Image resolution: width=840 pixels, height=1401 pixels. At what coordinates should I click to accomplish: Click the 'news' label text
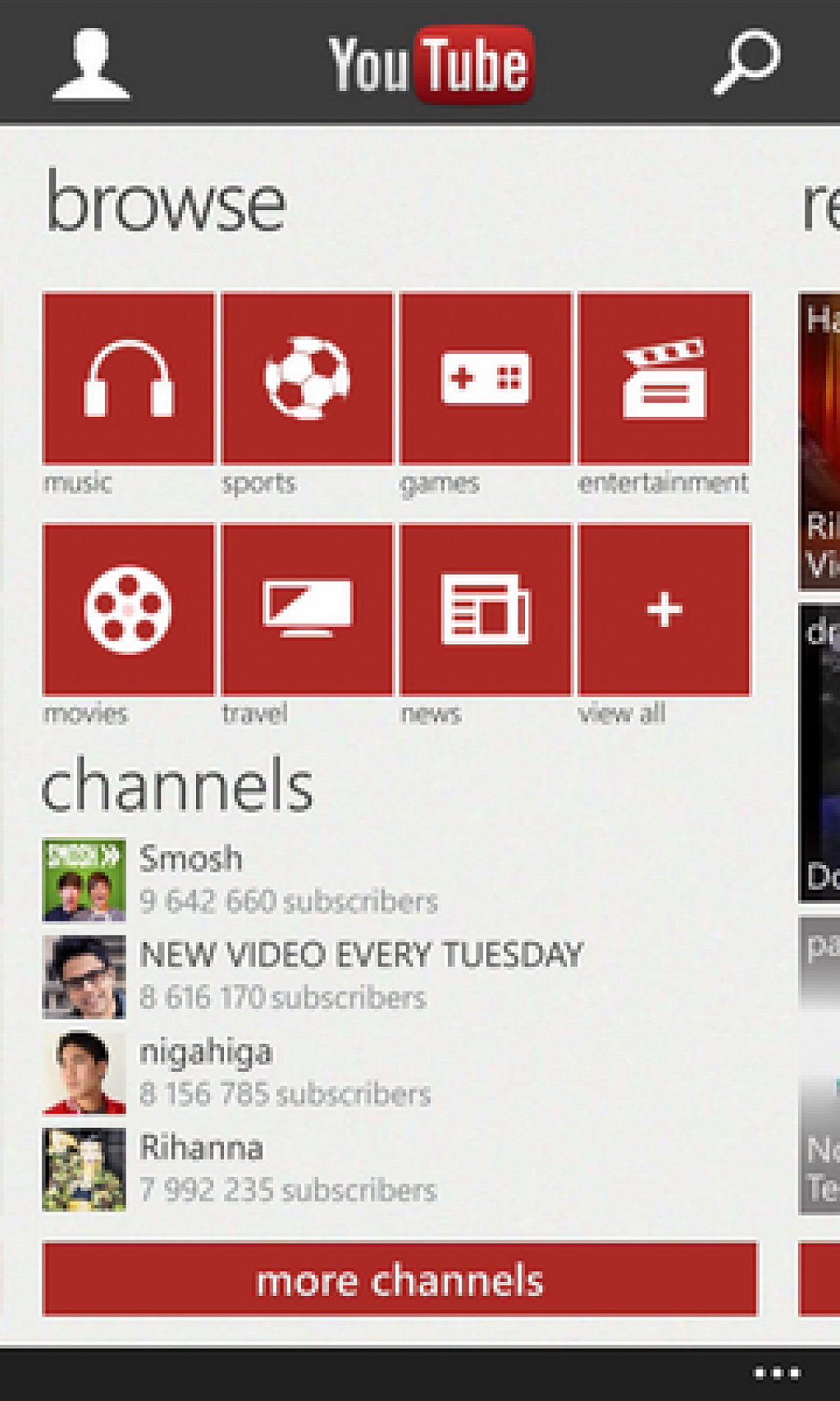[431, 714]
